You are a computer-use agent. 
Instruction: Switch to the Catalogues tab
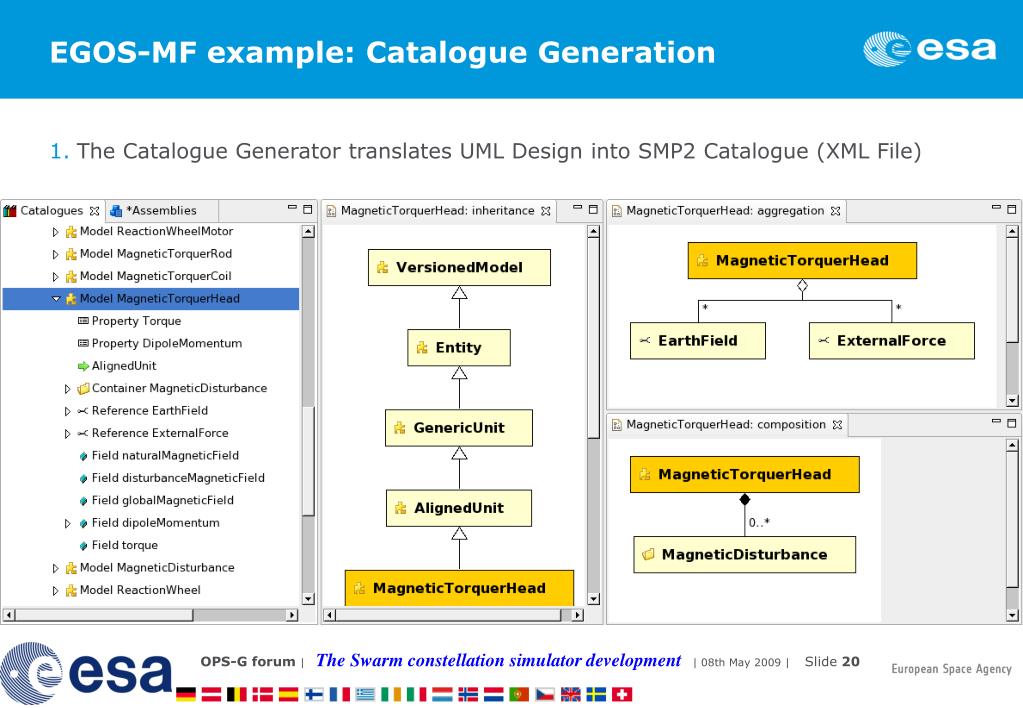pyautogui.click(x=52, y=211)
